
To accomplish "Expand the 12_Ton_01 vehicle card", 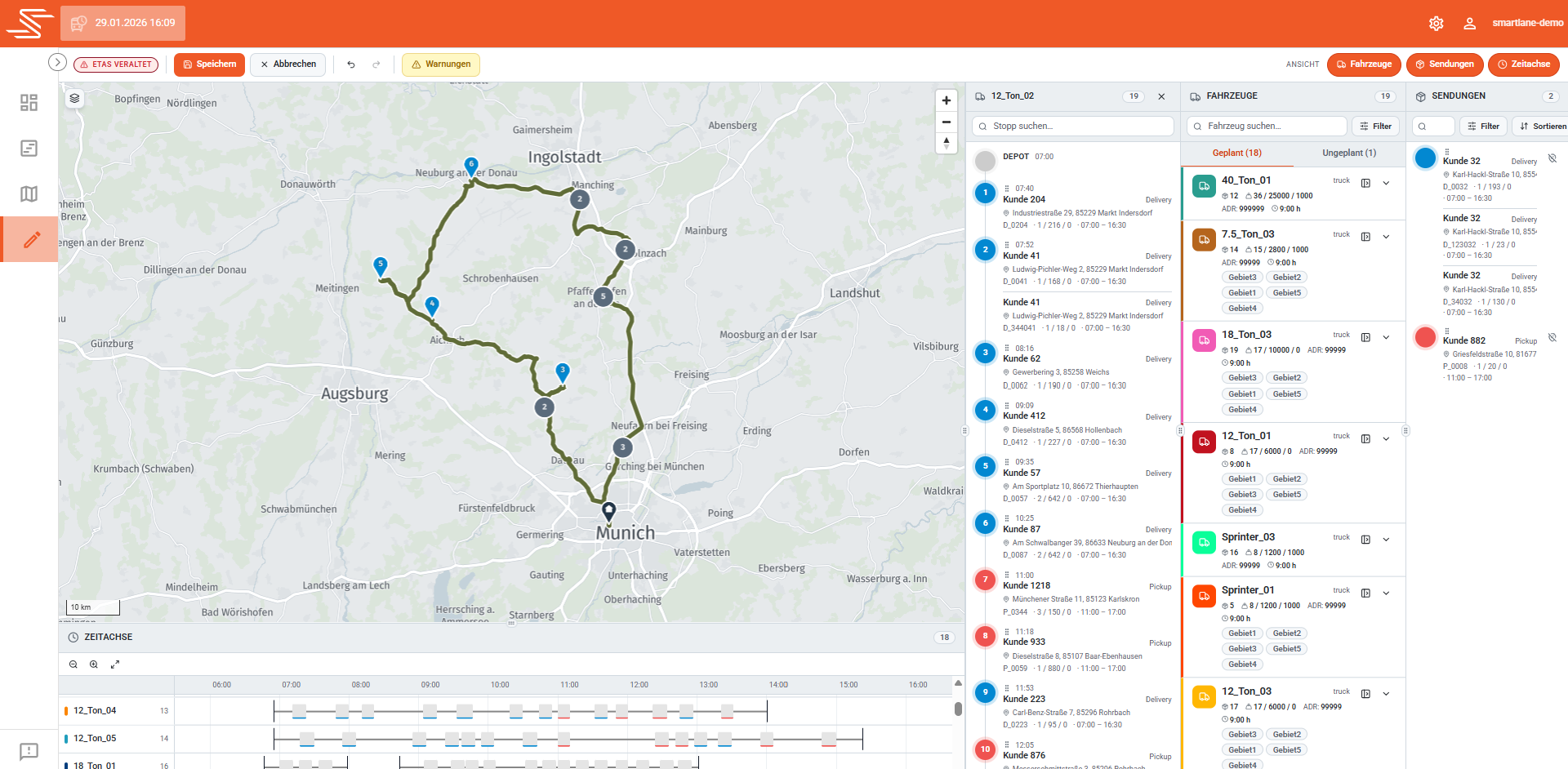I will click(x=1386, y=438).
